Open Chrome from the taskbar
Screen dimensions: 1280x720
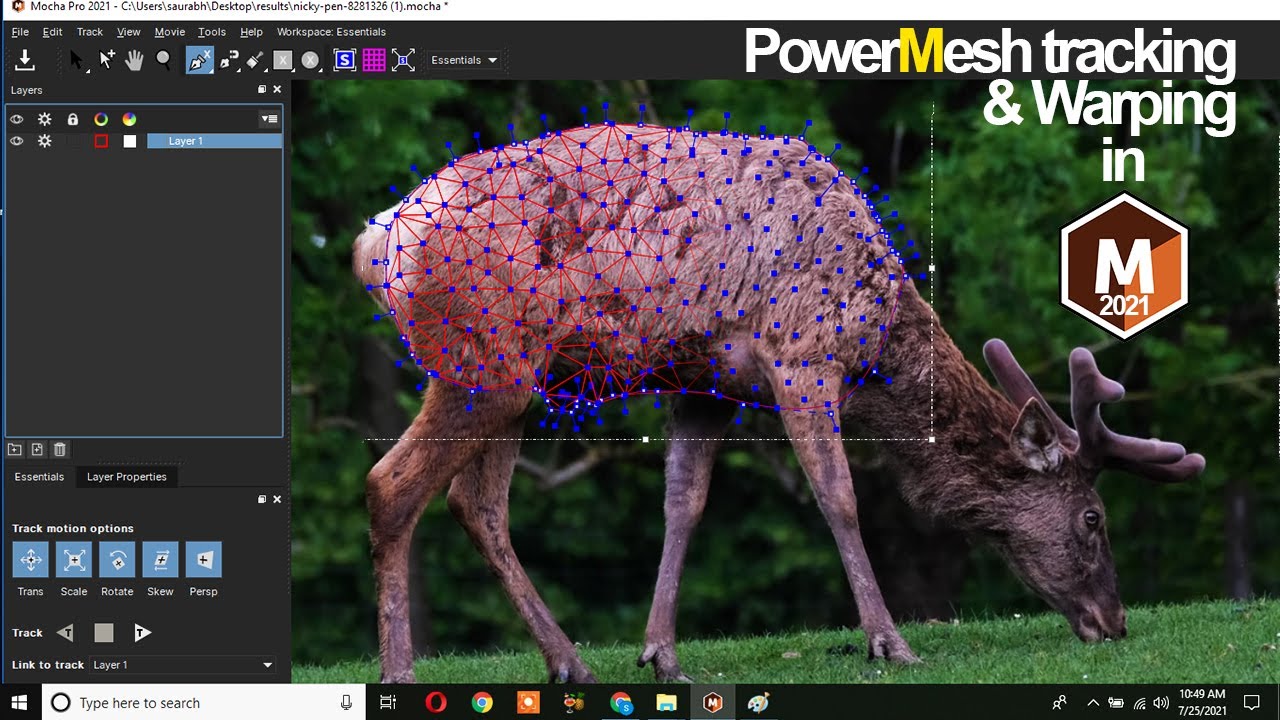(x=482, y=703)
